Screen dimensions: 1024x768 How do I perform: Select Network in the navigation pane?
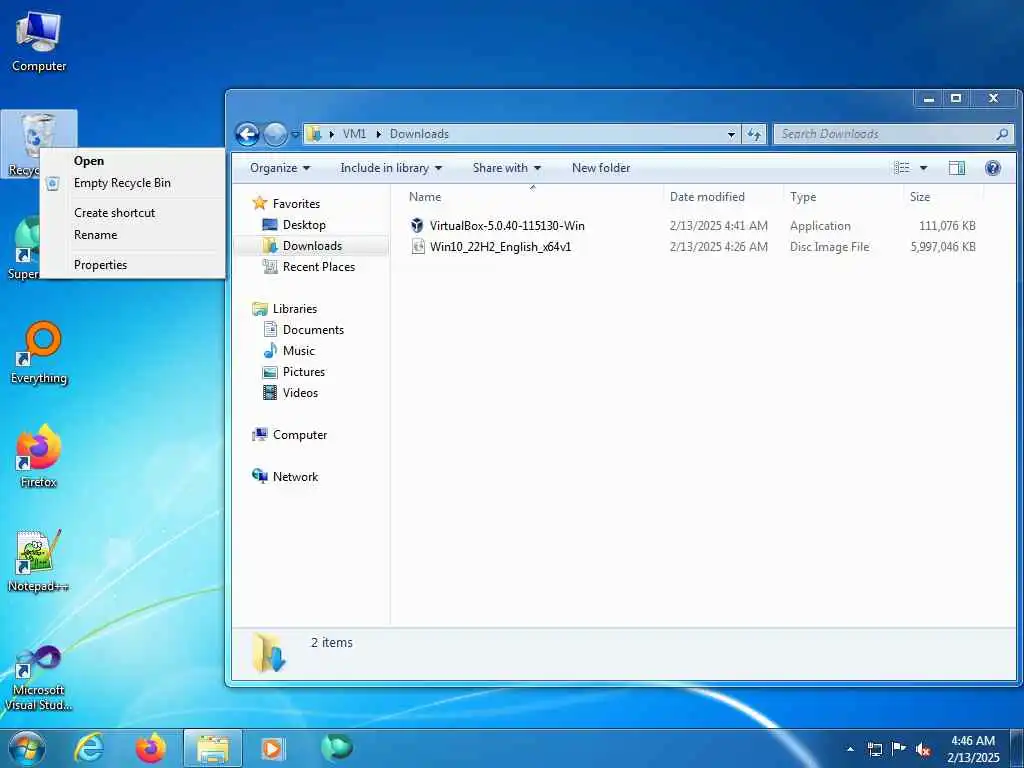click(295, 477)
